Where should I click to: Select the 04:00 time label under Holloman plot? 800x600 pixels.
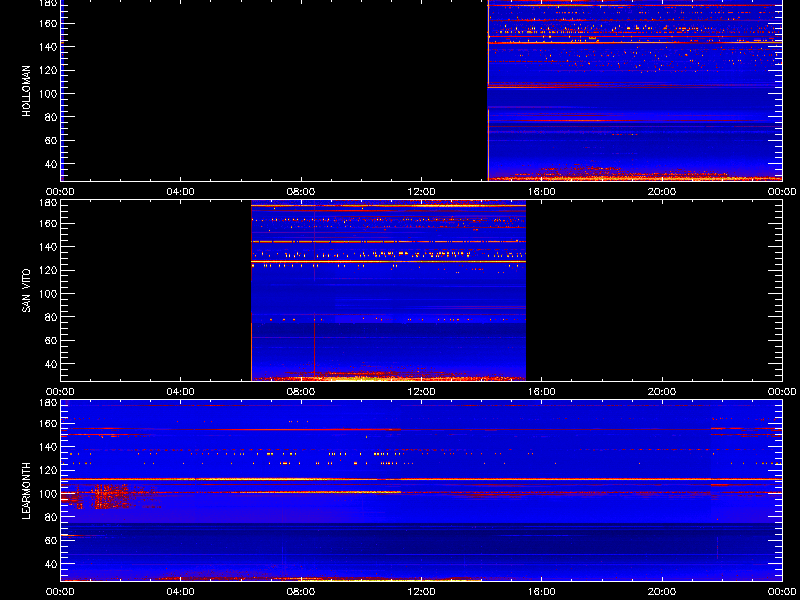pyautogui.click(x=181, y=192)
